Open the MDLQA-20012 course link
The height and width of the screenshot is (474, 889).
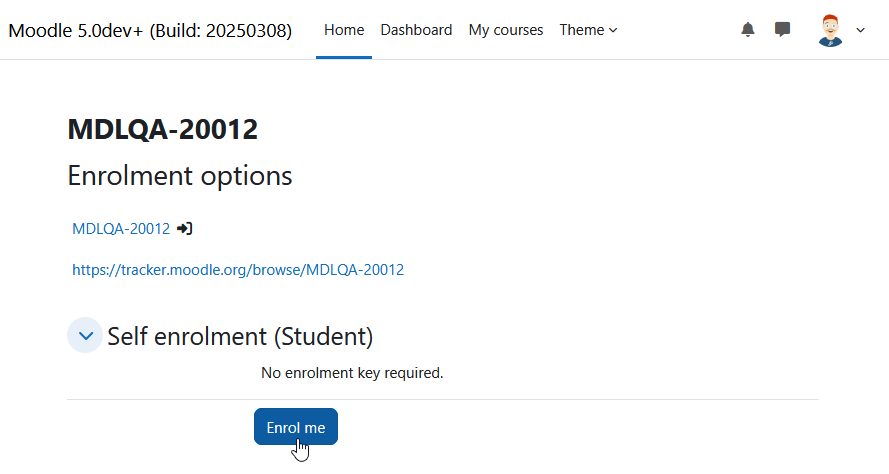click(x=121, y=228)
